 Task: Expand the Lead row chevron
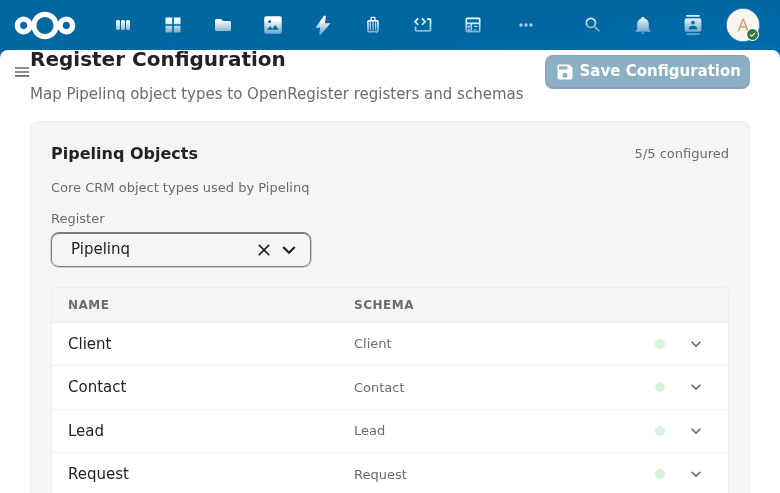tap(696, 431)
